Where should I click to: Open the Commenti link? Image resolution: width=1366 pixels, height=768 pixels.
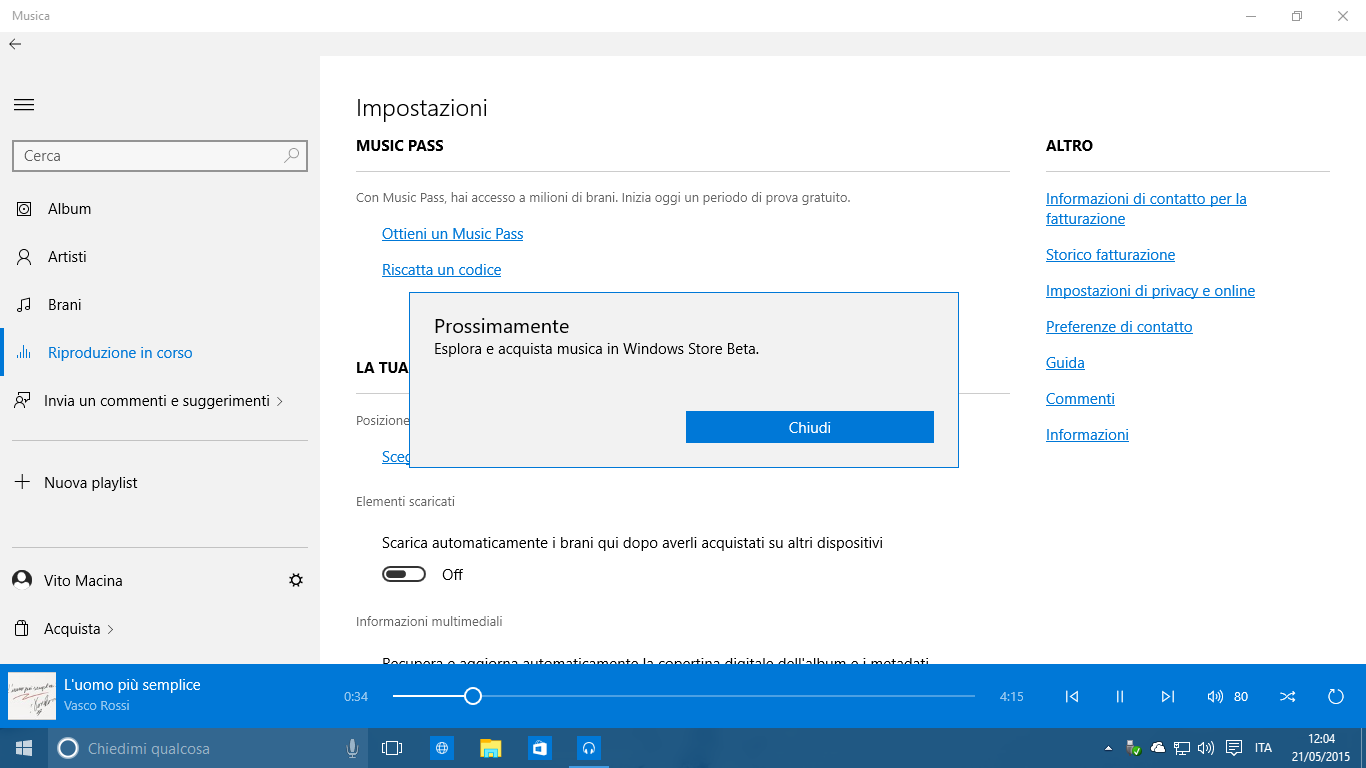coord(1080,399)
